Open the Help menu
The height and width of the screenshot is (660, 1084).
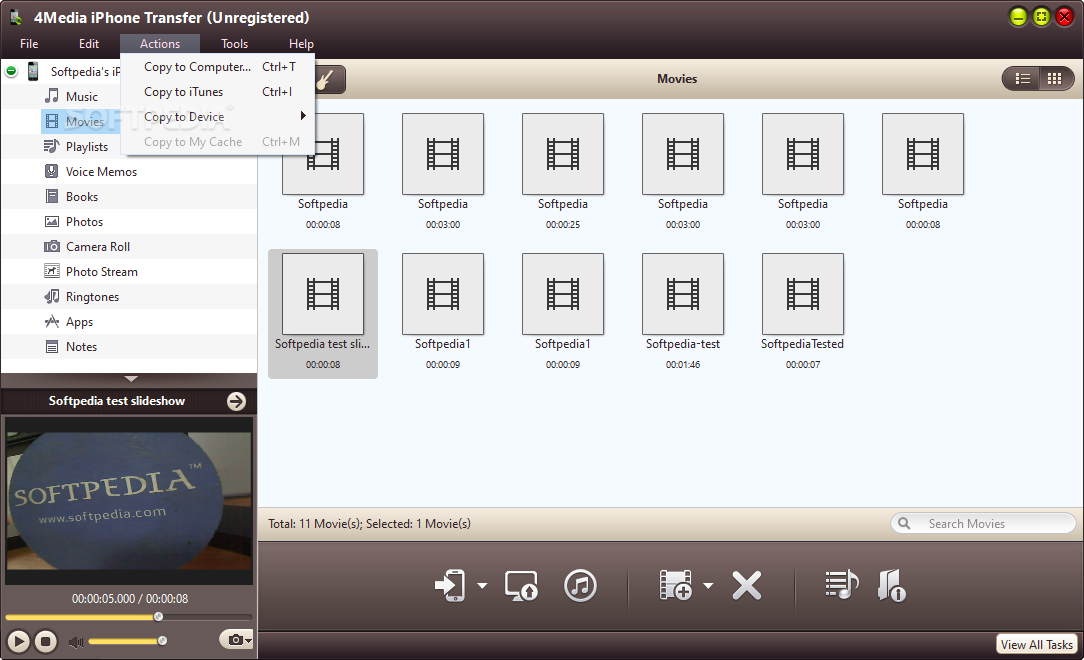click(301, 44)
